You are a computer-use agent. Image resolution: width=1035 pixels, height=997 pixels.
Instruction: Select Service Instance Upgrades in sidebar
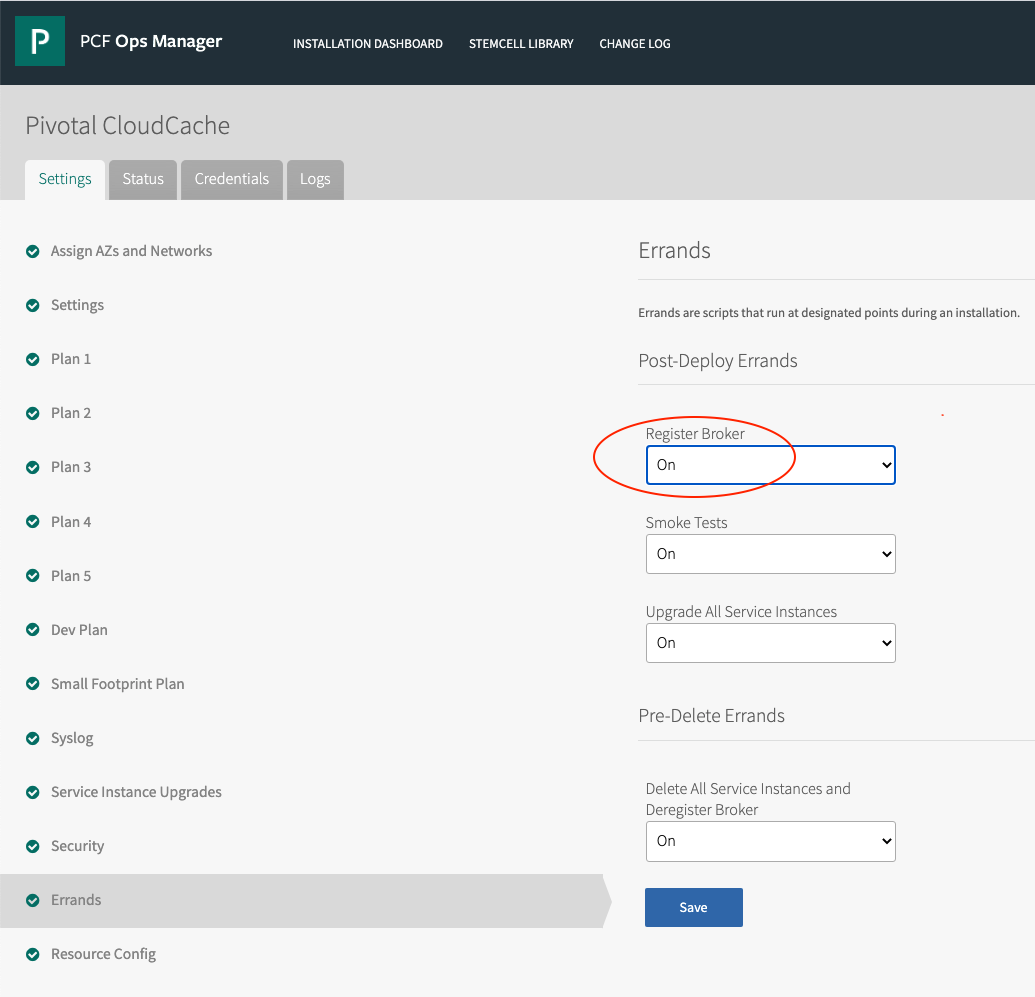[x=136, y=792]
